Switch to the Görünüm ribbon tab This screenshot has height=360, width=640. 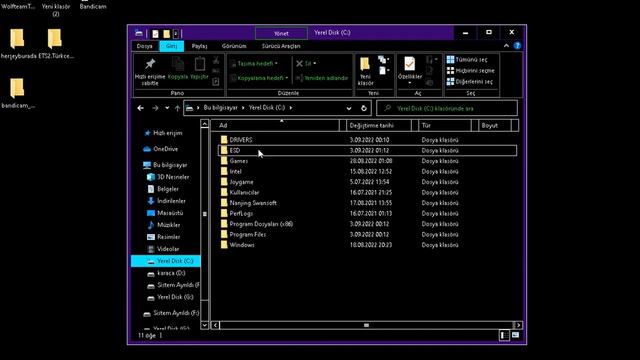234,46
